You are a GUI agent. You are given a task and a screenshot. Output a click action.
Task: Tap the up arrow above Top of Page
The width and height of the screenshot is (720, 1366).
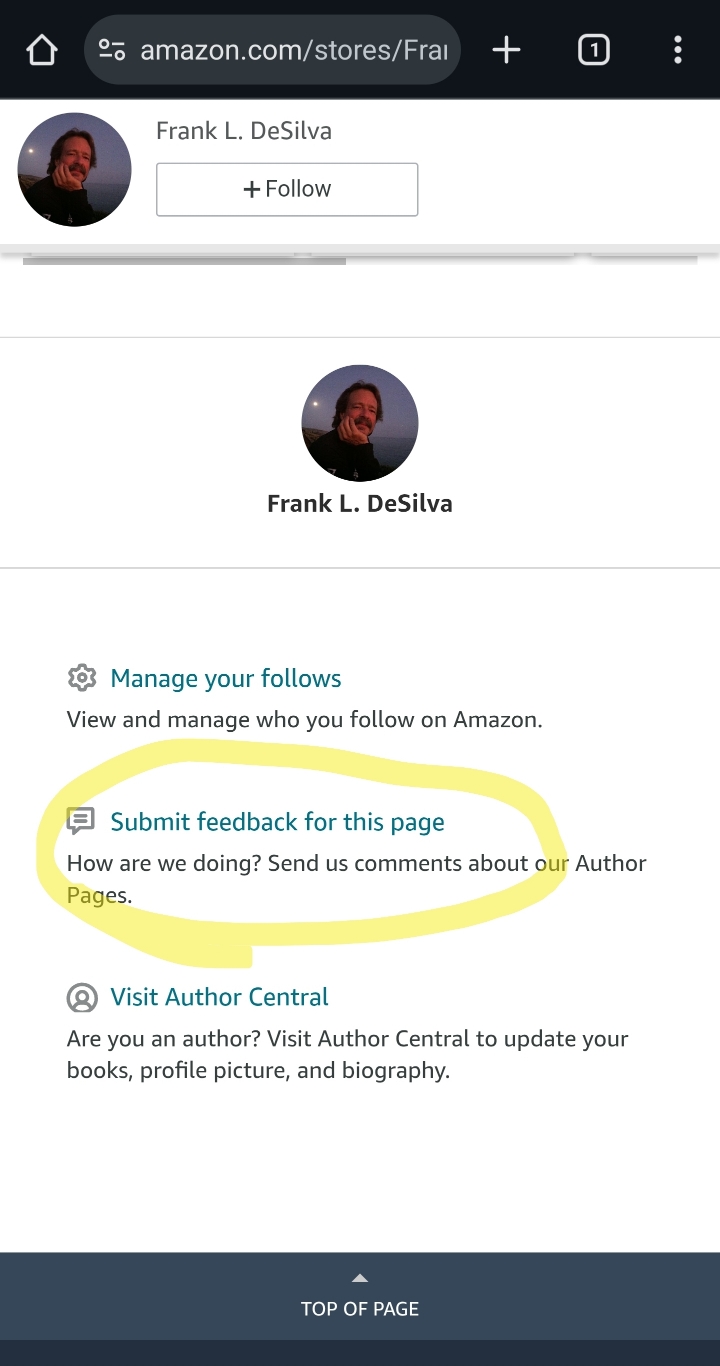[360, 1278]
